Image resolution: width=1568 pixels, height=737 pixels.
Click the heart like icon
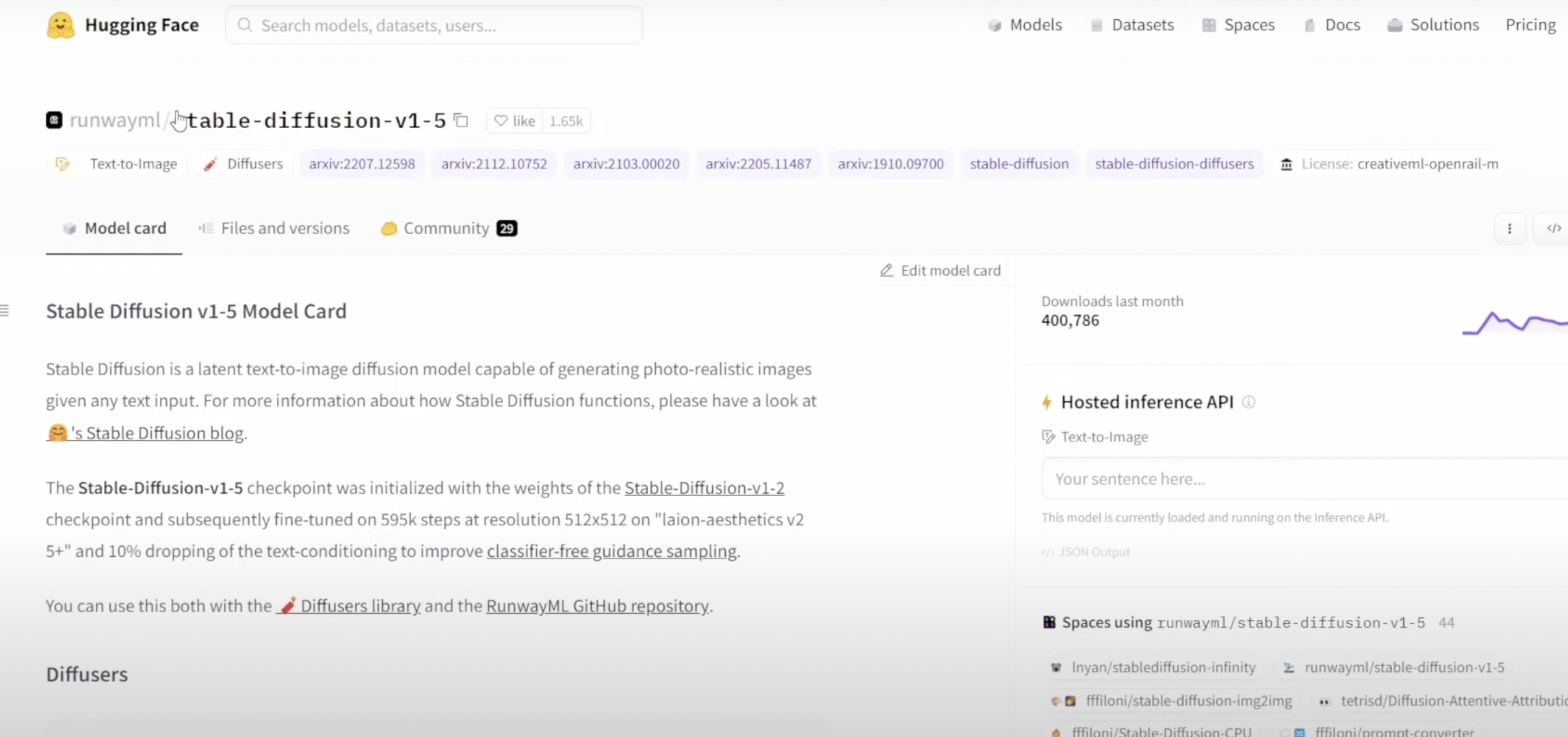(x=501, y=121)
